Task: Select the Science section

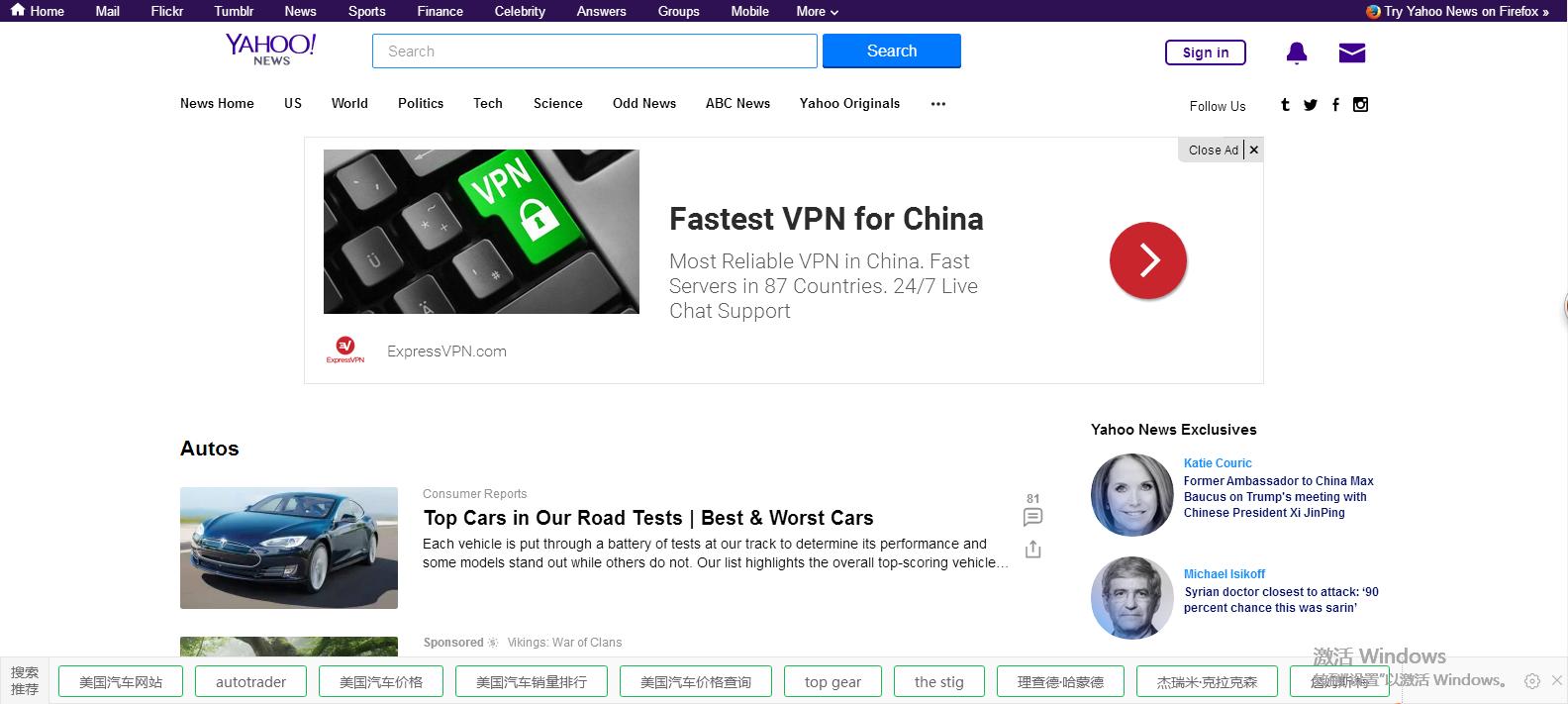Action: point(558,103)
